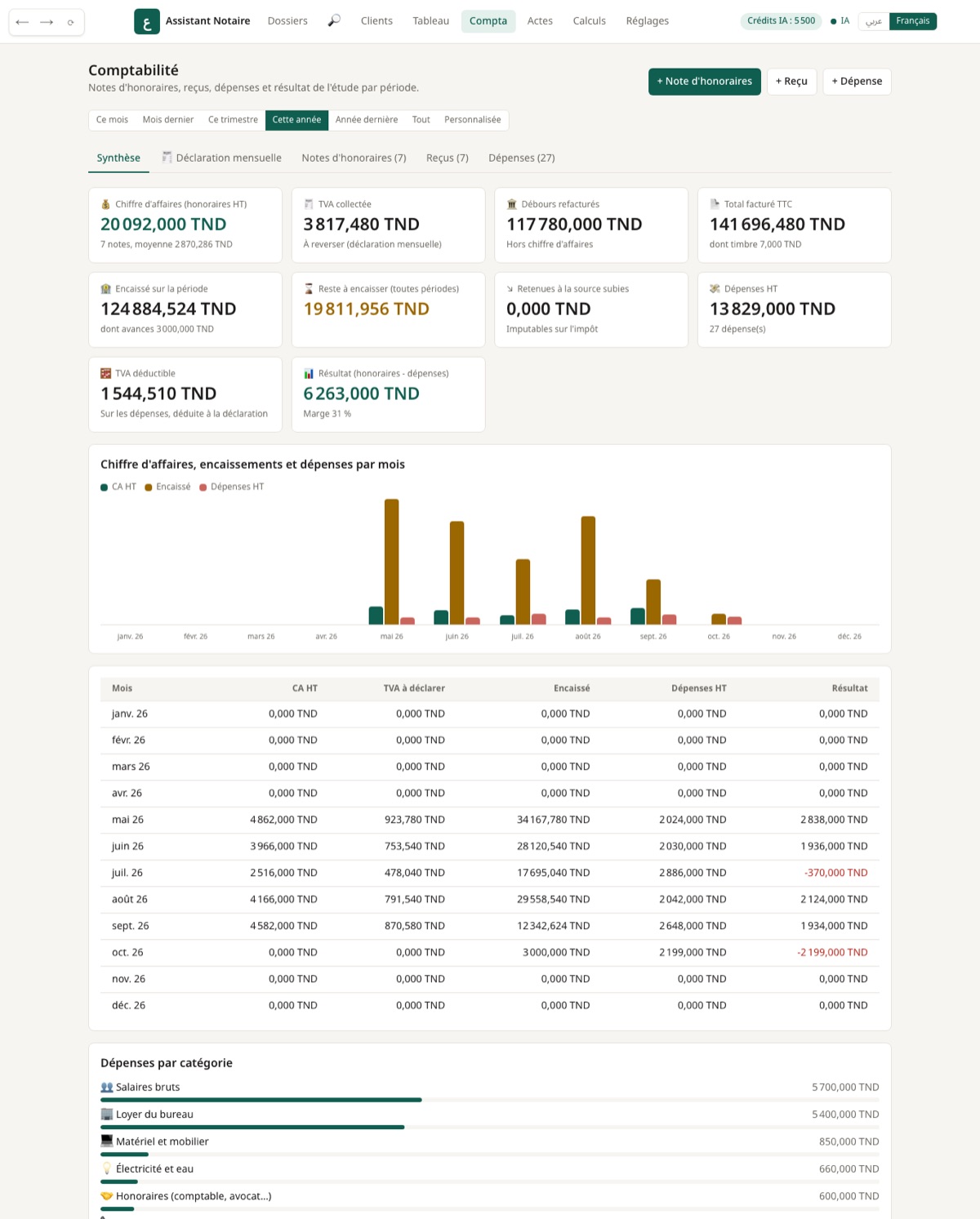980x1219 pixels.
Task: Click the green CA HT legend swatch
Action: point(105,487)
